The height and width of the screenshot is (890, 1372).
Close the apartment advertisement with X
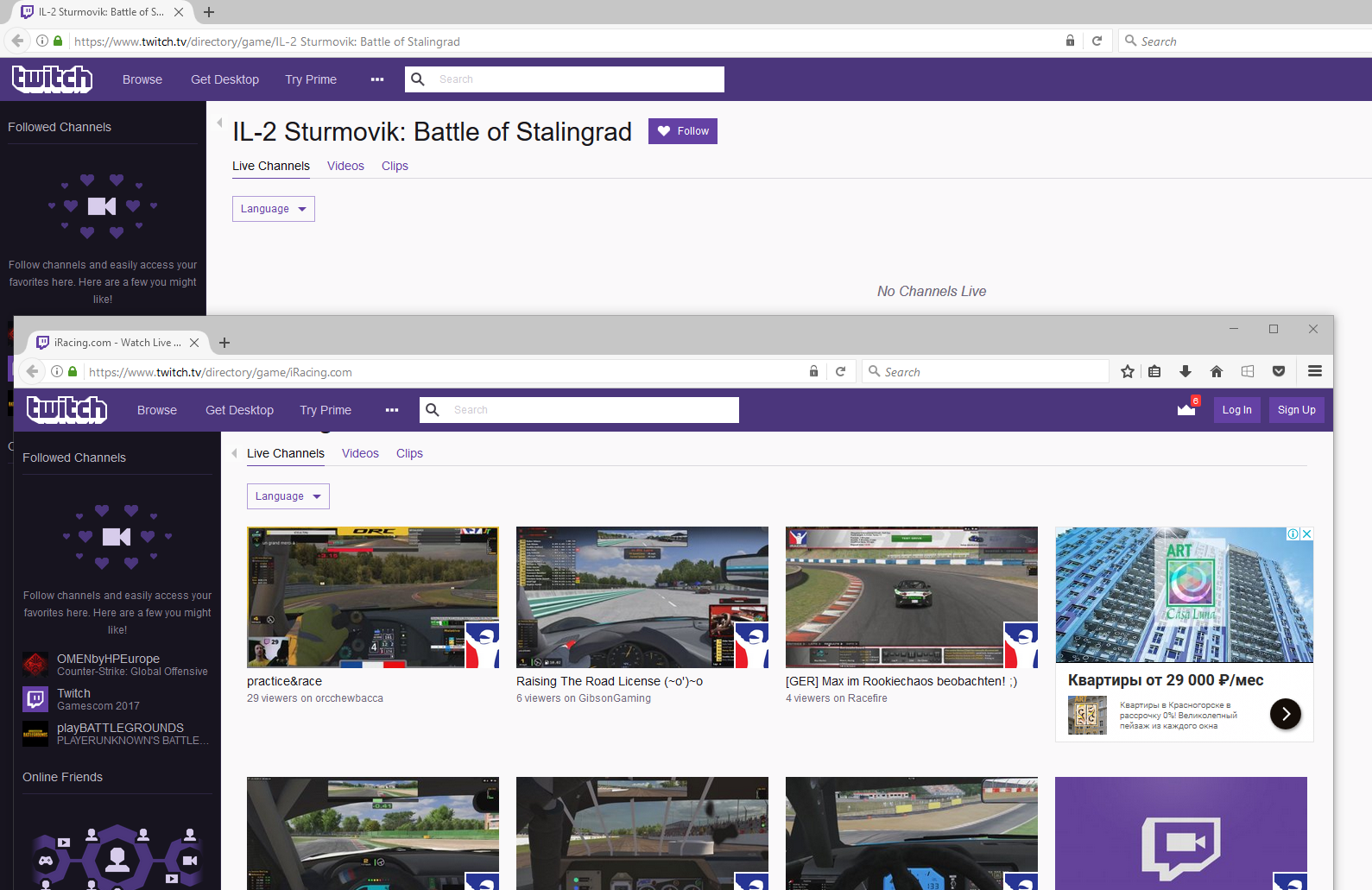coord(1307,533)
